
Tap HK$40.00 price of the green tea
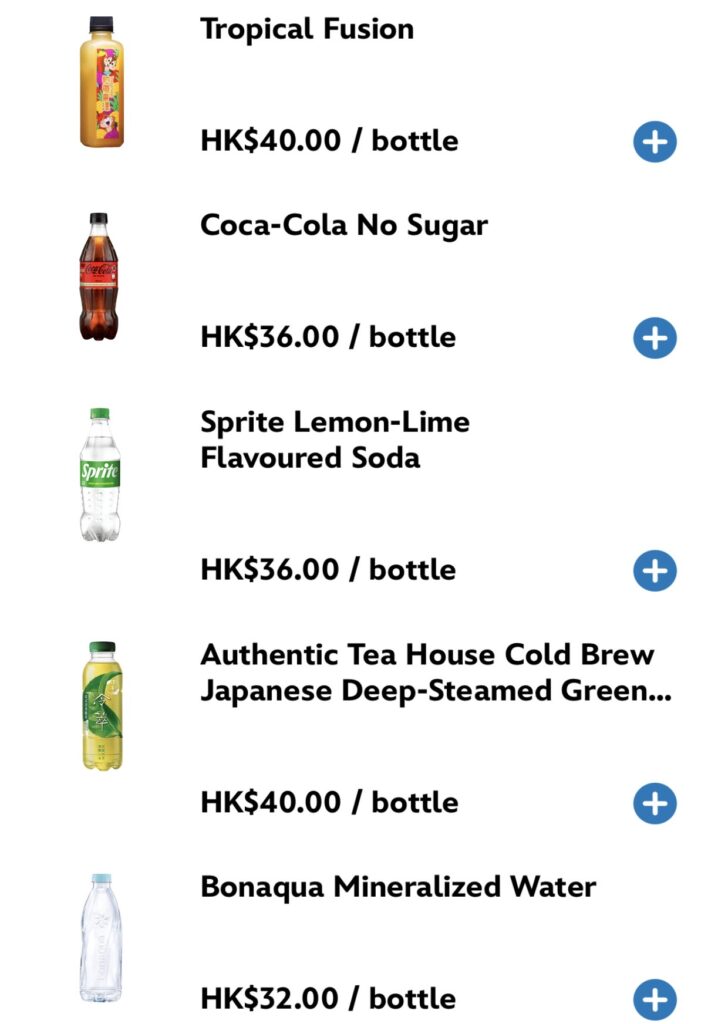point(329,803)
